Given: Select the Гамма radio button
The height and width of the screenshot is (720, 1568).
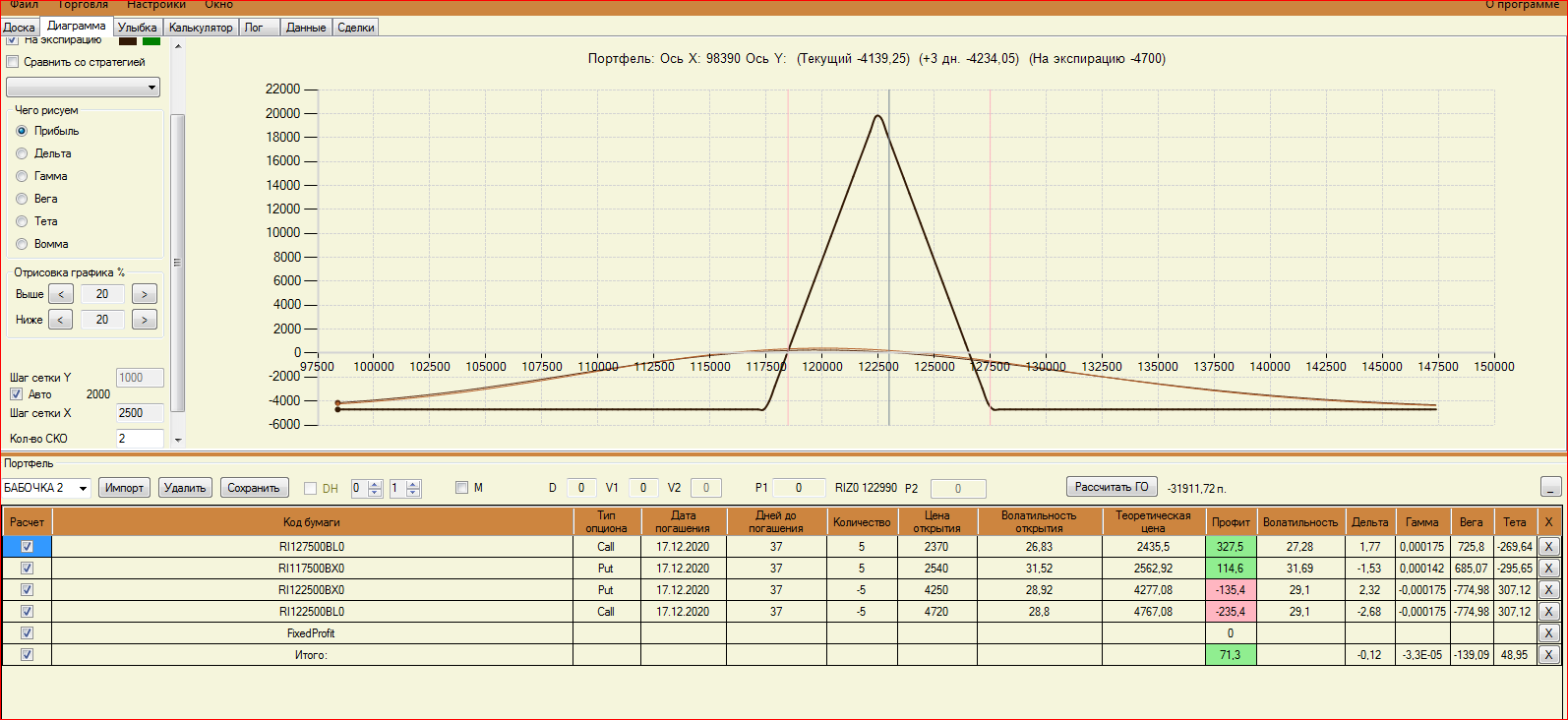Looking at the screenshot, I should pyautogui.click(x=22, y=176).
